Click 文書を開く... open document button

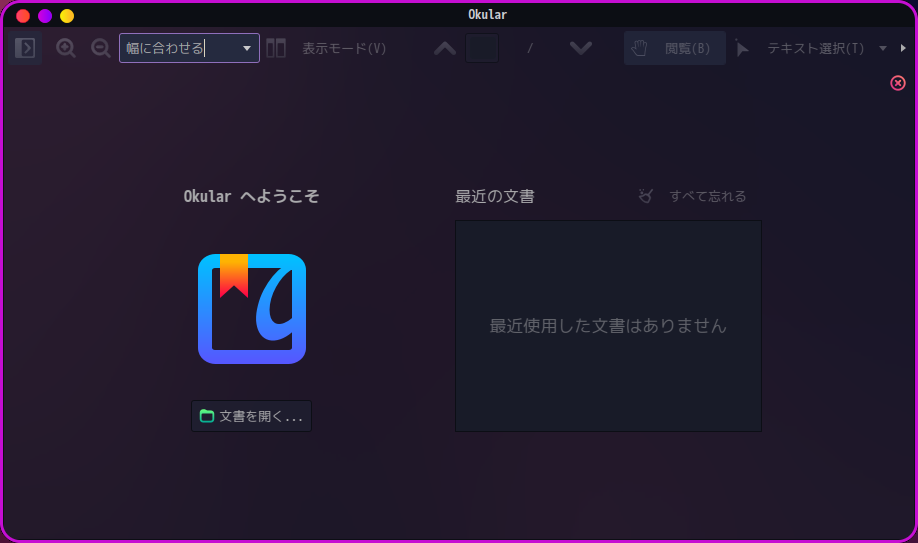point(252,416)
